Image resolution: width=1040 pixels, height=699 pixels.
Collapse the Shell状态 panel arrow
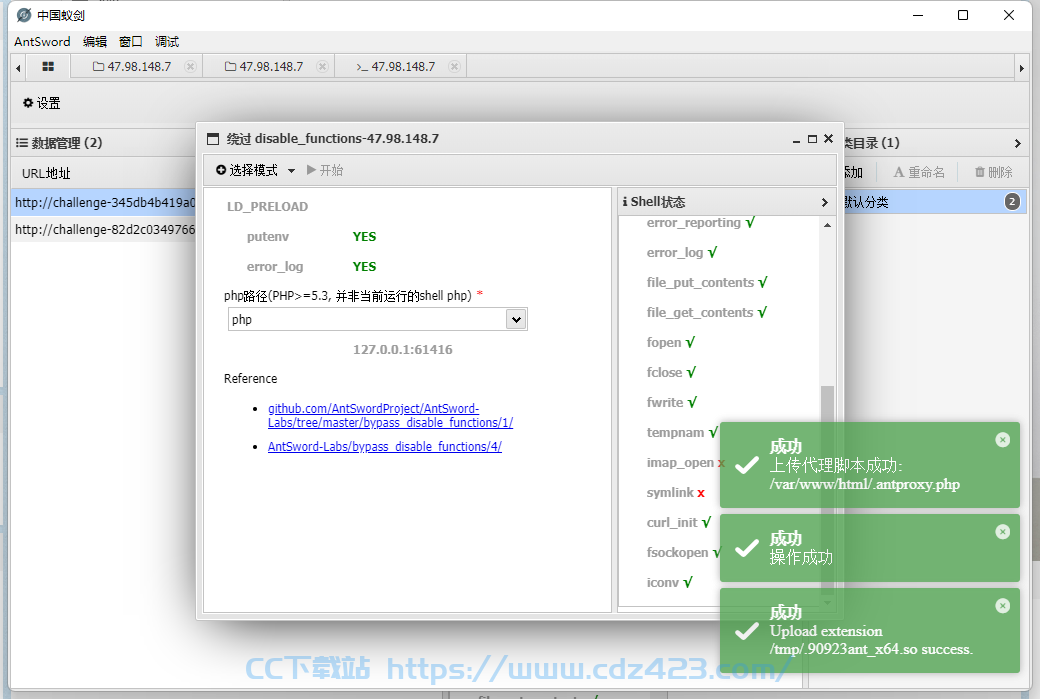[824, 202]
